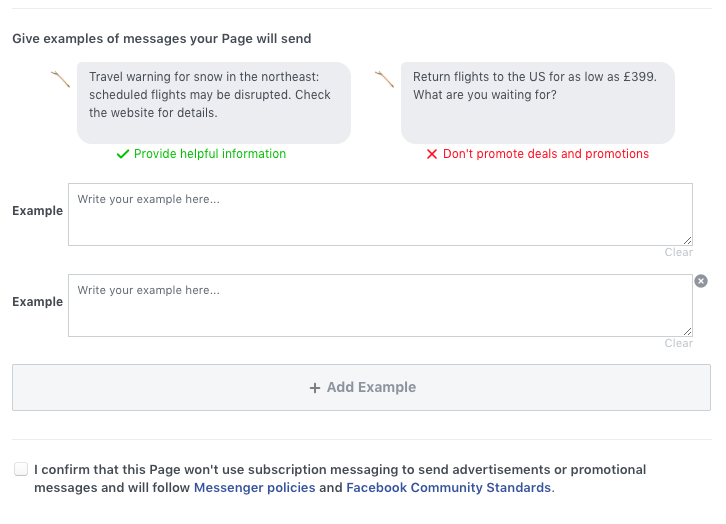Click the green checkmark icon
The height and width of the screenshot is (524, 726).
[x=123, y=154]
